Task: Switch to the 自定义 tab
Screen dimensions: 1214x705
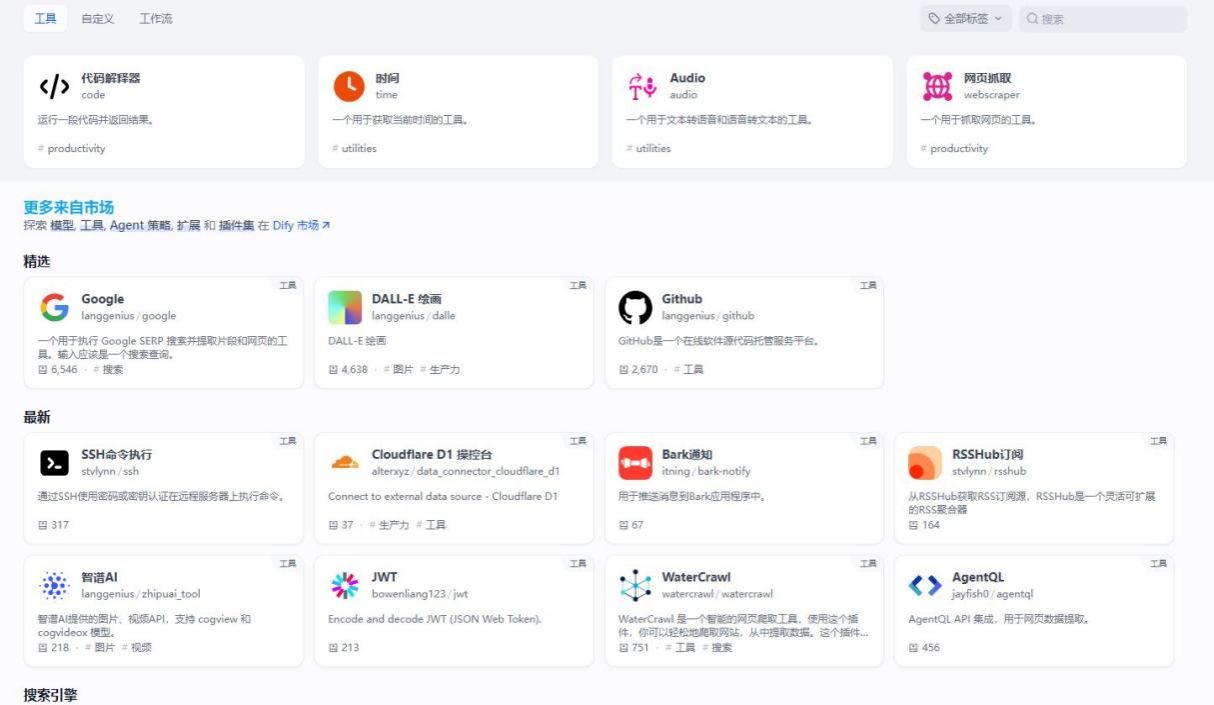Action: 98,19
